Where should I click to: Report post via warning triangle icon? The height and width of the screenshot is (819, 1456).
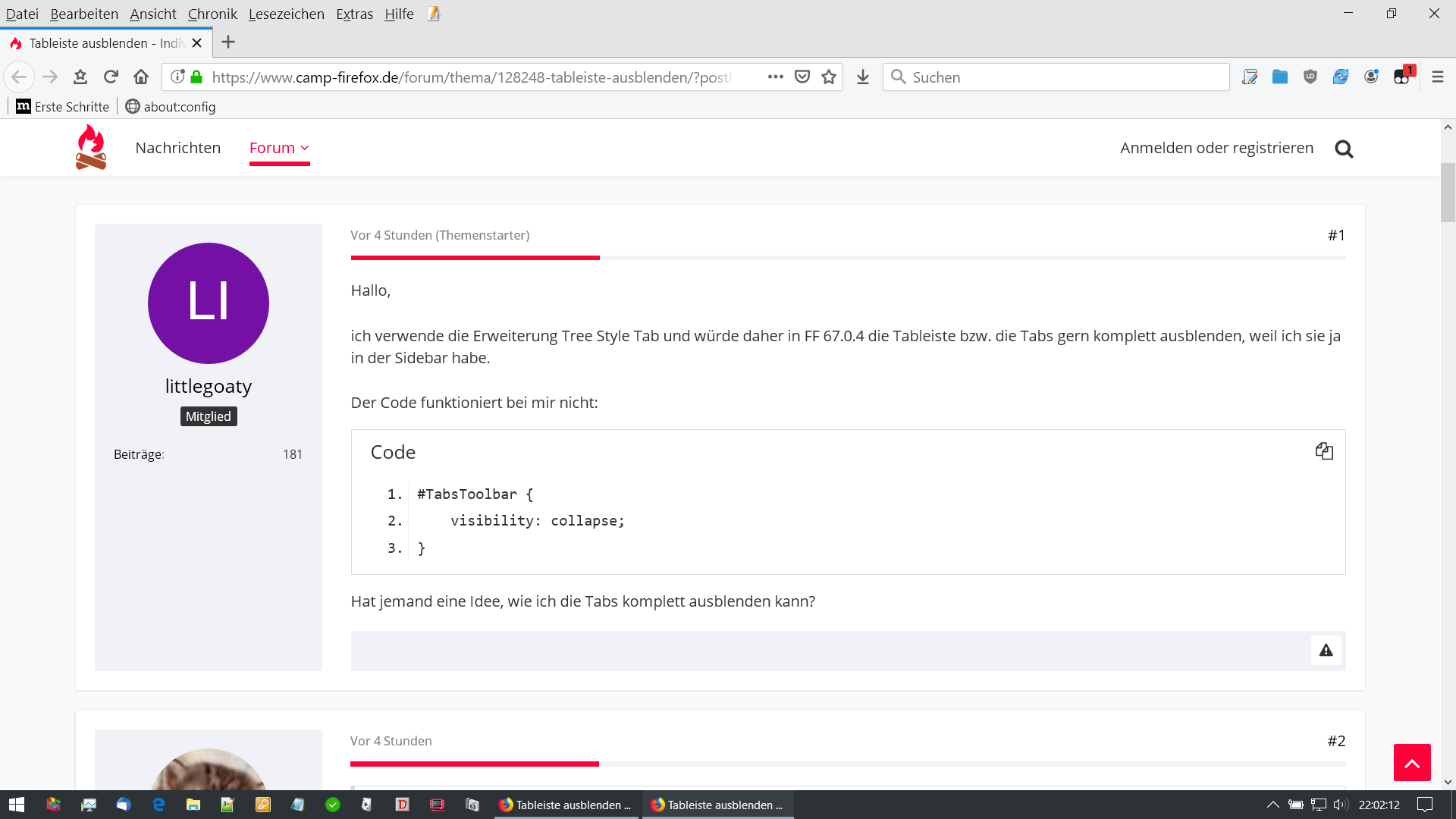1326,650
